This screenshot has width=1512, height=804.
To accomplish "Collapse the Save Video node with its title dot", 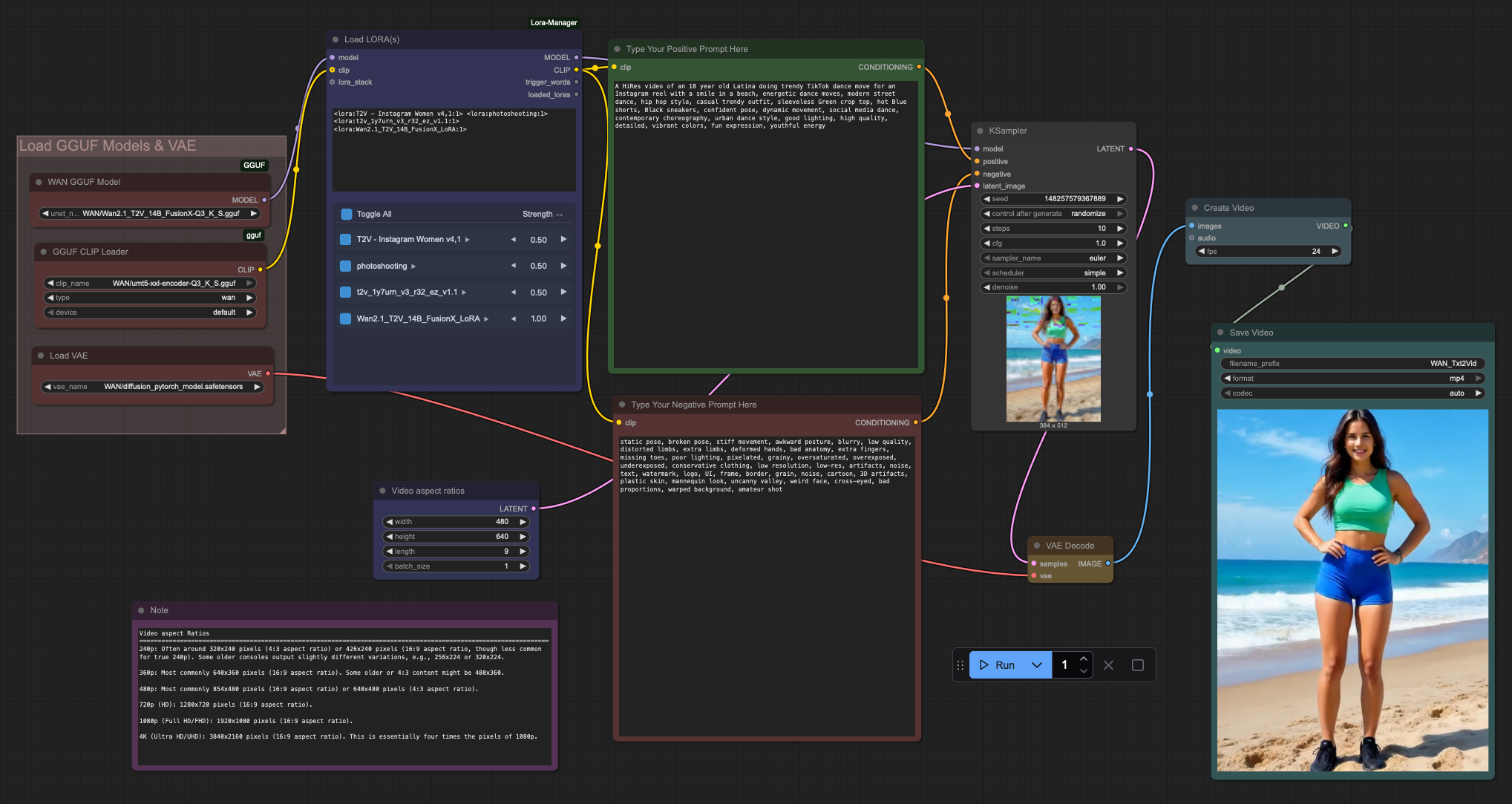I will [x=1220, y=333].
